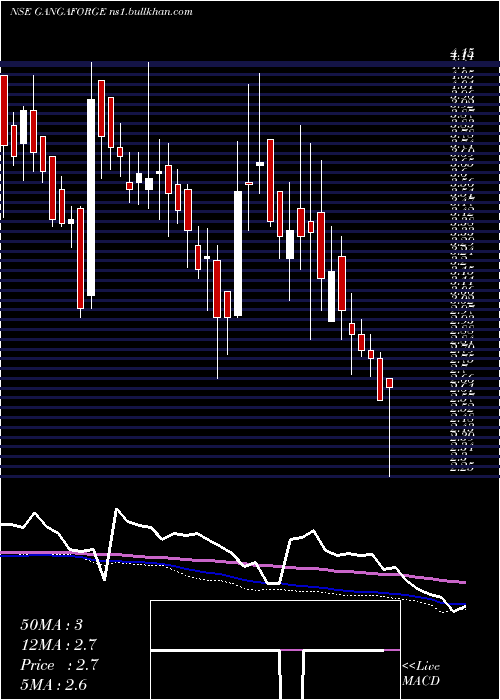Click the 12MA : 2.7 label
The height and width of the screenshot is (700, 500).
[58, 645]
